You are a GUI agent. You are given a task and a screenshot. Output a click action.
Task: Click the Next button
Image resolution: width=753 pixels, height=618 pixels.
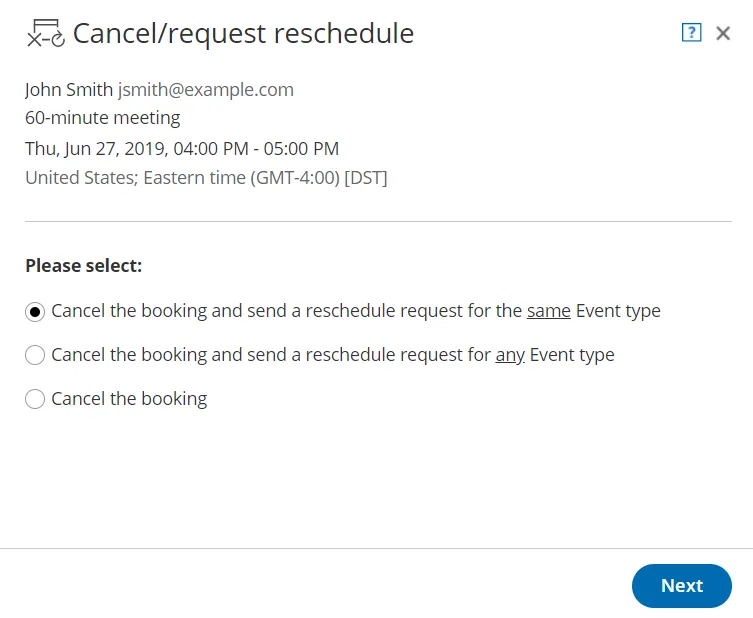point(681,585)
